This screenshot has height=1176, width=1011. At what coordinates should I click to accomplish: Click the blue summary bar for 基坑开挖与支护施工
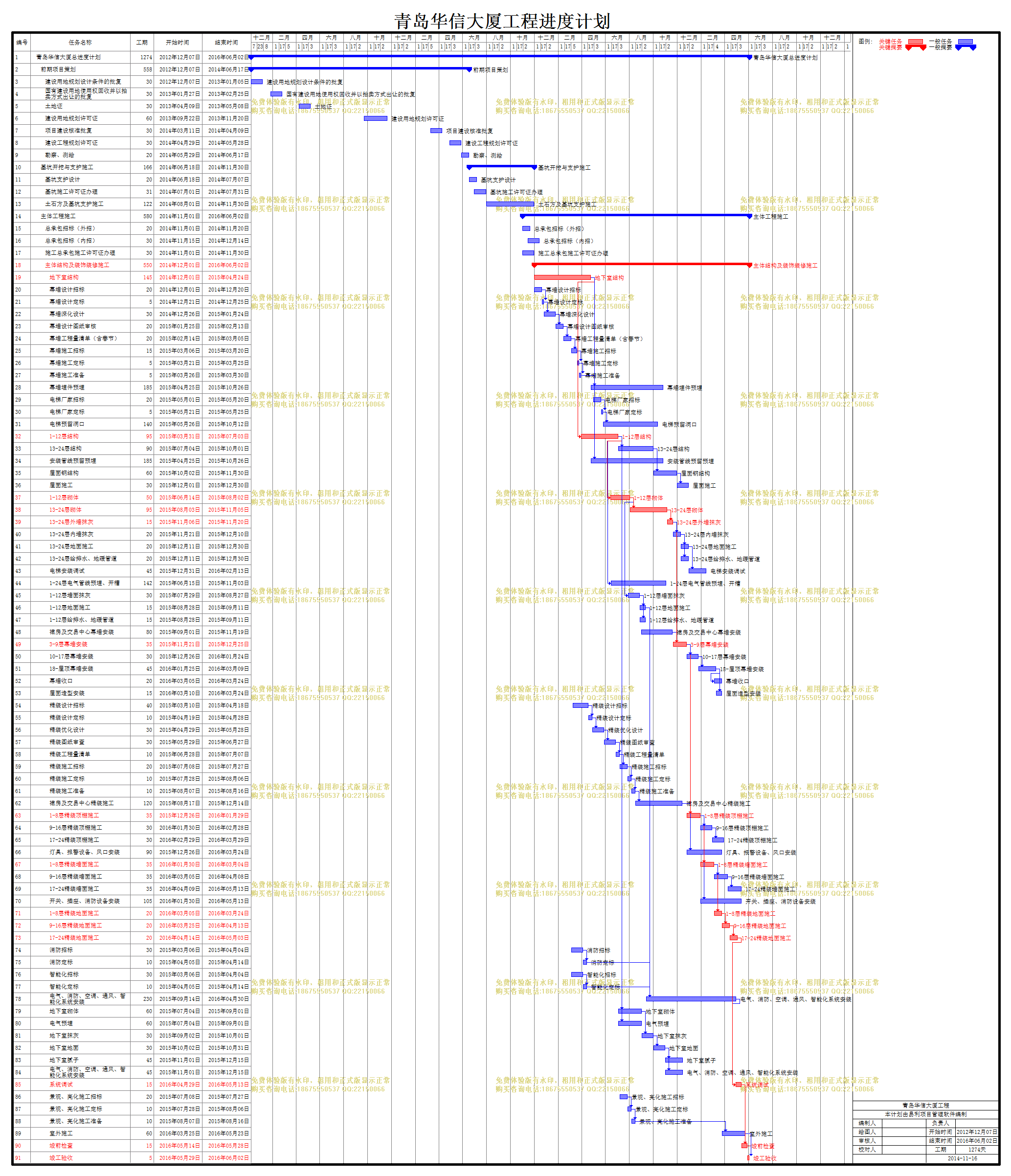[x=501, y=167]
